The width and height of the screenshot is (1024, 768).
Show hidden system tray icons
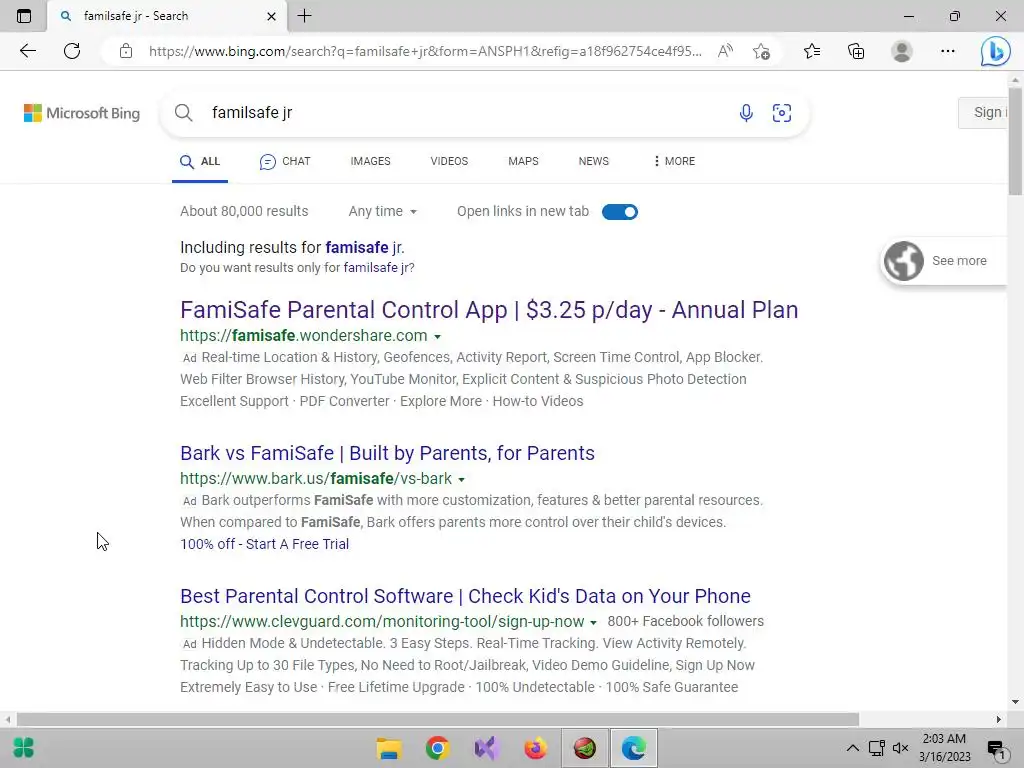[x=853, y=748]
